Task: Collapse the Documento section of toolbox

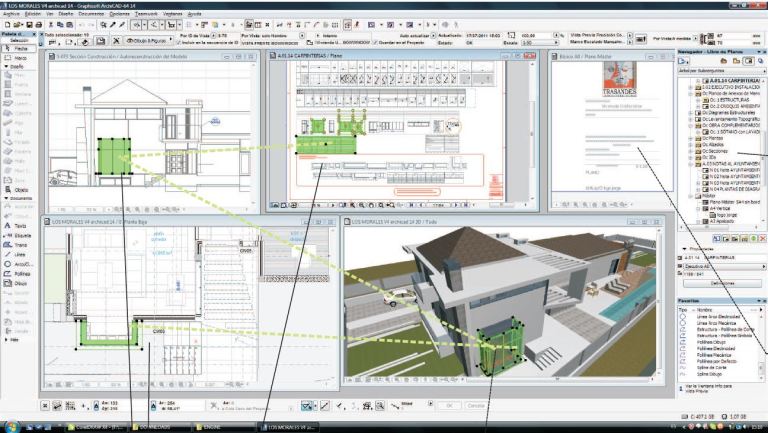Action: 6,198
